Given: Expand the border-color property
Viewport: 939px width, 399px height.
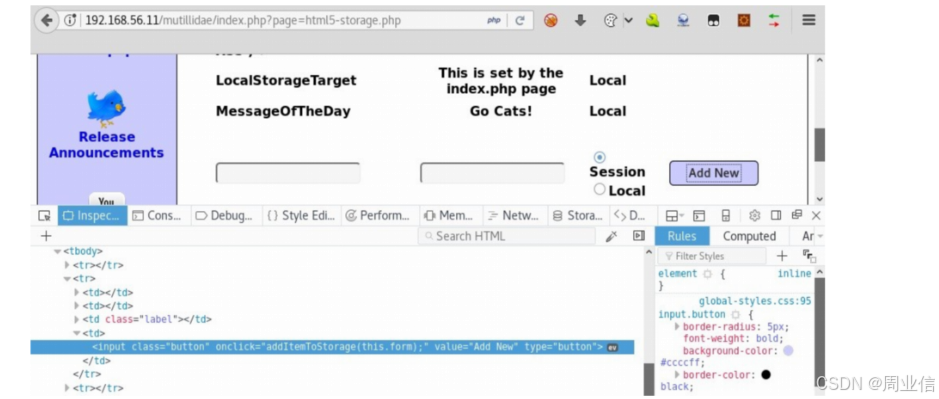Looking at the screenshot, I should pyautogui.click(x=677, y=374).
